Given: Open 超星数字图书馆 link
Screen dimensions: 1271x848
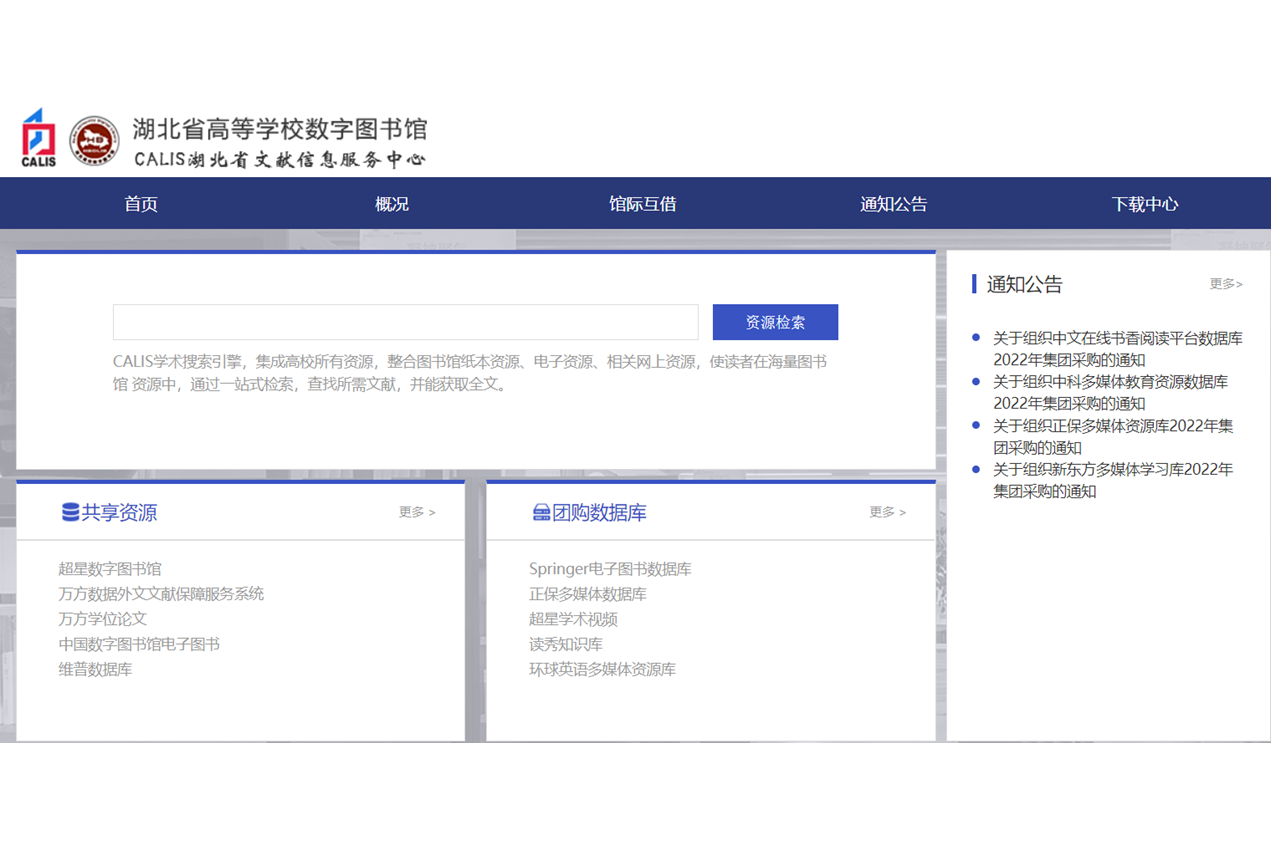Looking at the screenshot, I should [x=110, y=569].
